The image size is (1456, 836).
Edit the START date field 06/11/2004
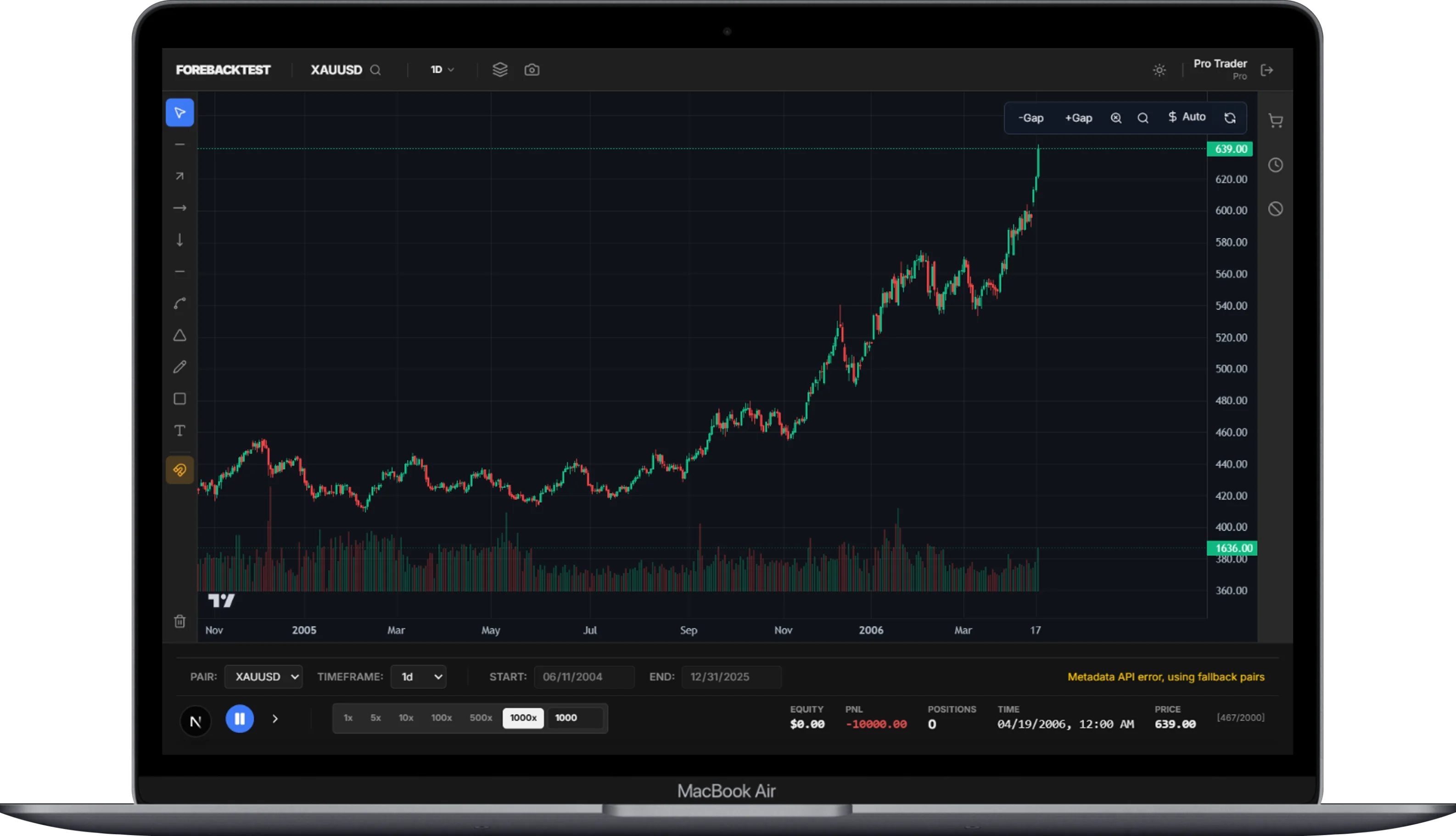pyautogui.click(x=584, y=676)
